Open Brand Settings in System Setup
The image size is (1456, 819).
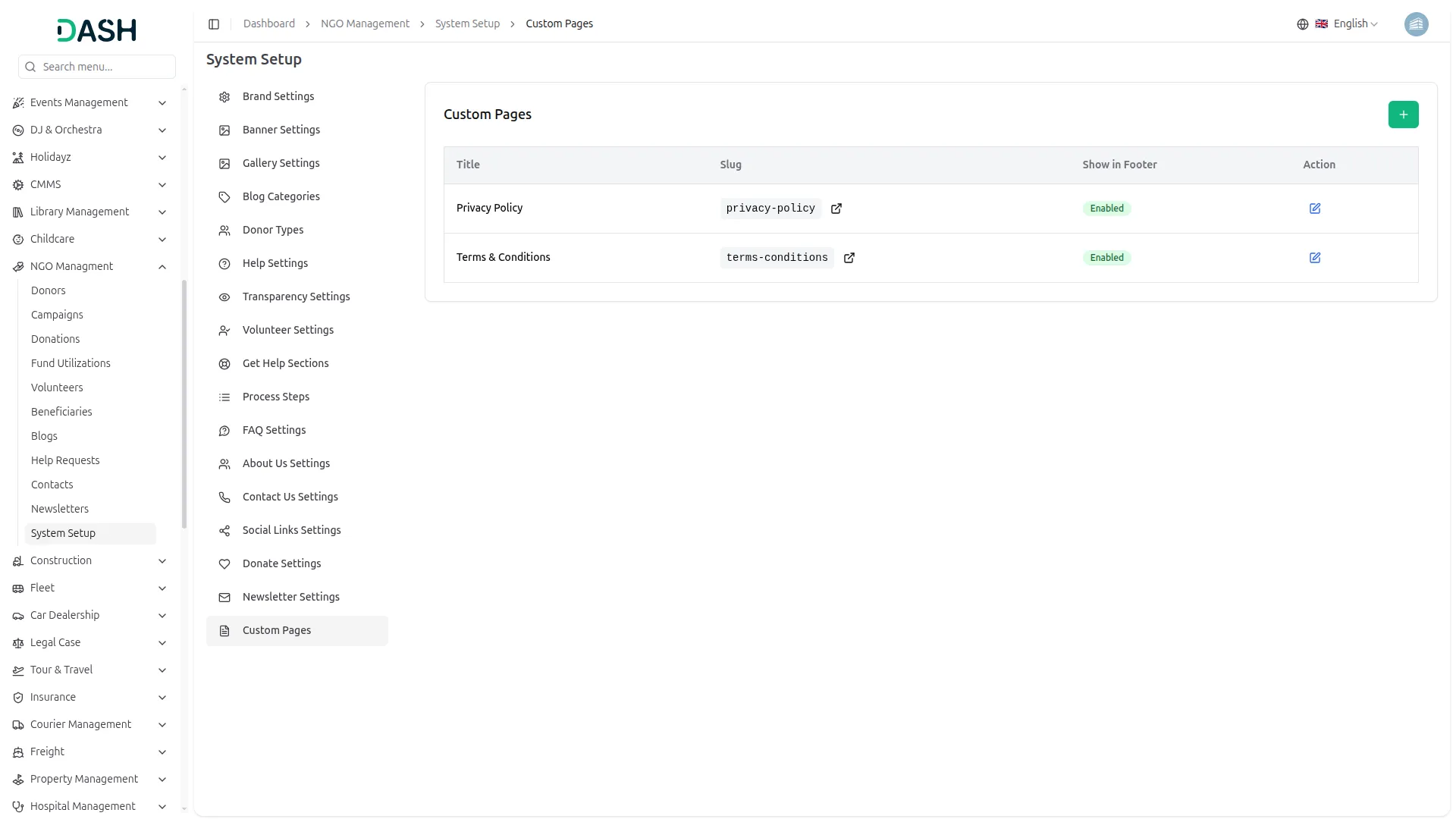[278, 96]
